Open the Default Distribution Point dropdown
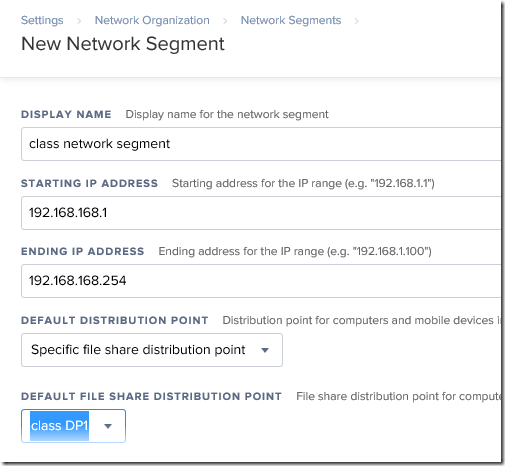The height and width of the screenshot is (466, 505). click(x=152, y=350)
